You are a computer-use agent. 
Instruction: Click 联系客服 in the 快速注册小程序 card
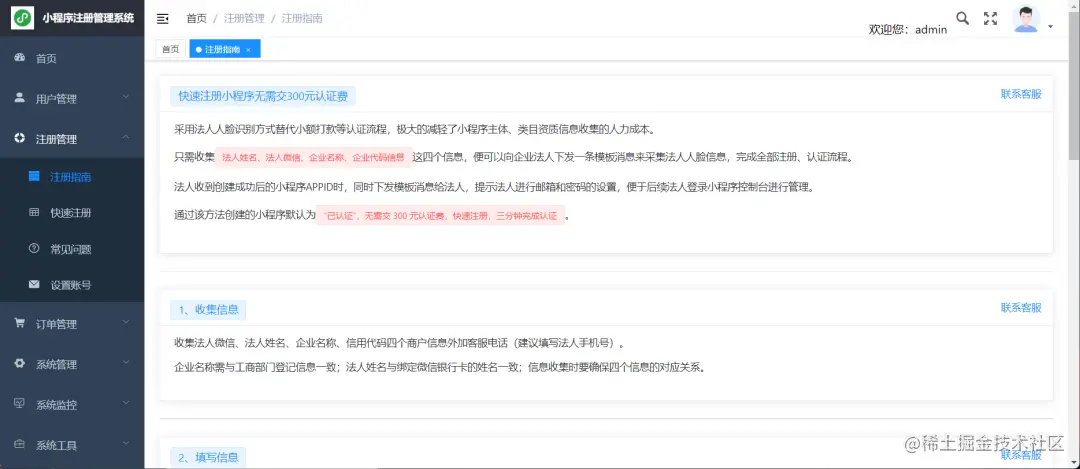(1021, 94)
